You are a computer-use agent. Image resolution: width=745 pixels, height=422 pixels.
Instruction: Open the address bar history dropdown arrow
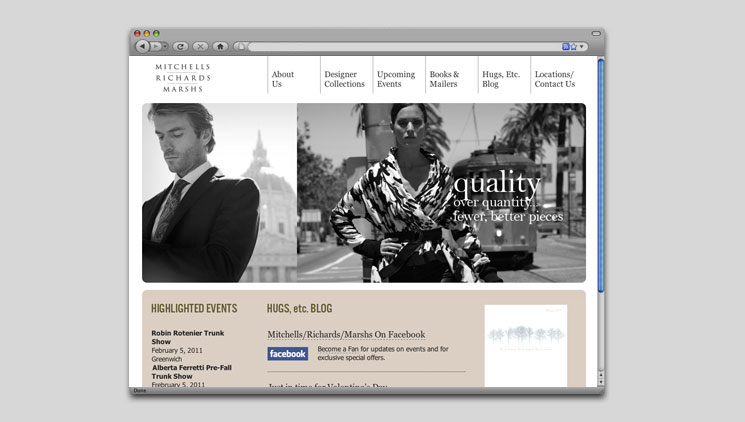click(x=582, y=47)
